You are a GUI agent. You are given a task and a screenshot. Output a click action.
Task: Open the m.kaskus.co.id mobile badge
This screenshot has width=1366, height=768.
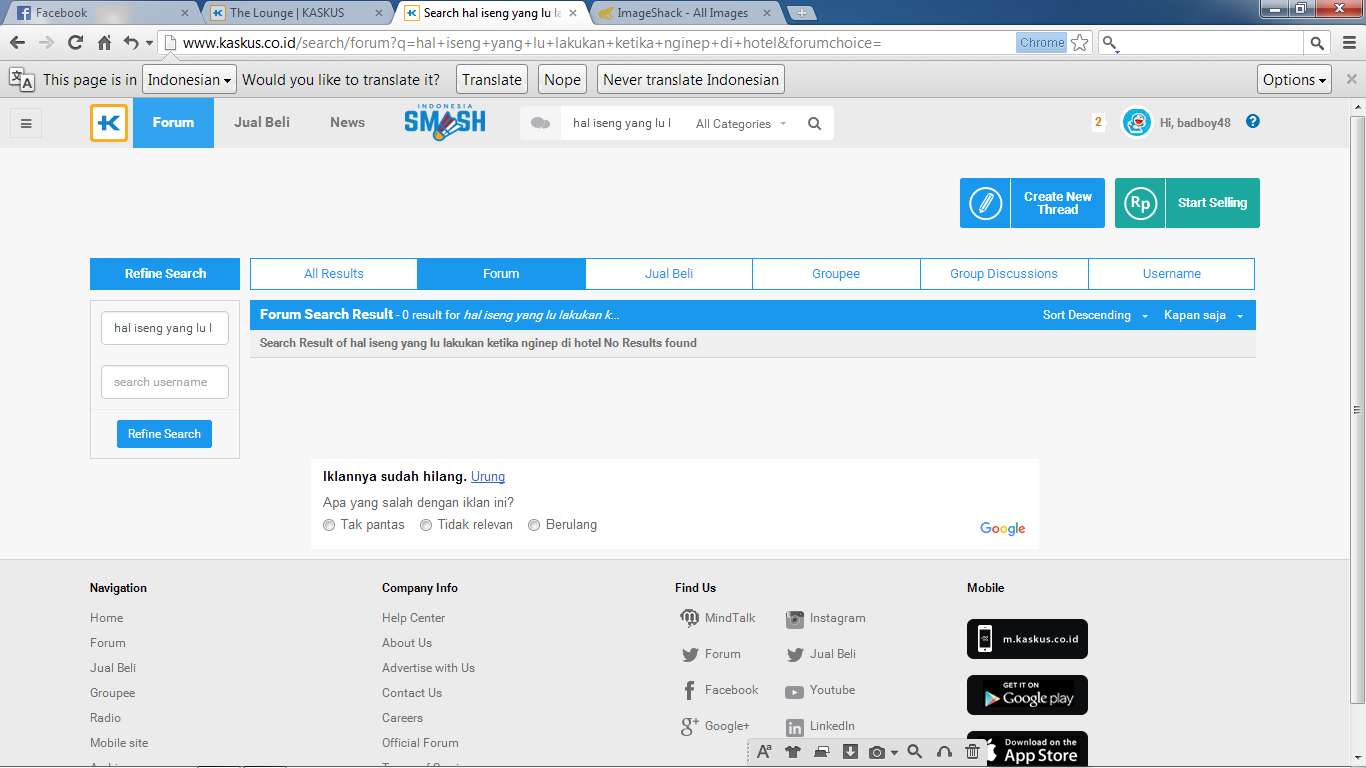tap(1027, 639)
